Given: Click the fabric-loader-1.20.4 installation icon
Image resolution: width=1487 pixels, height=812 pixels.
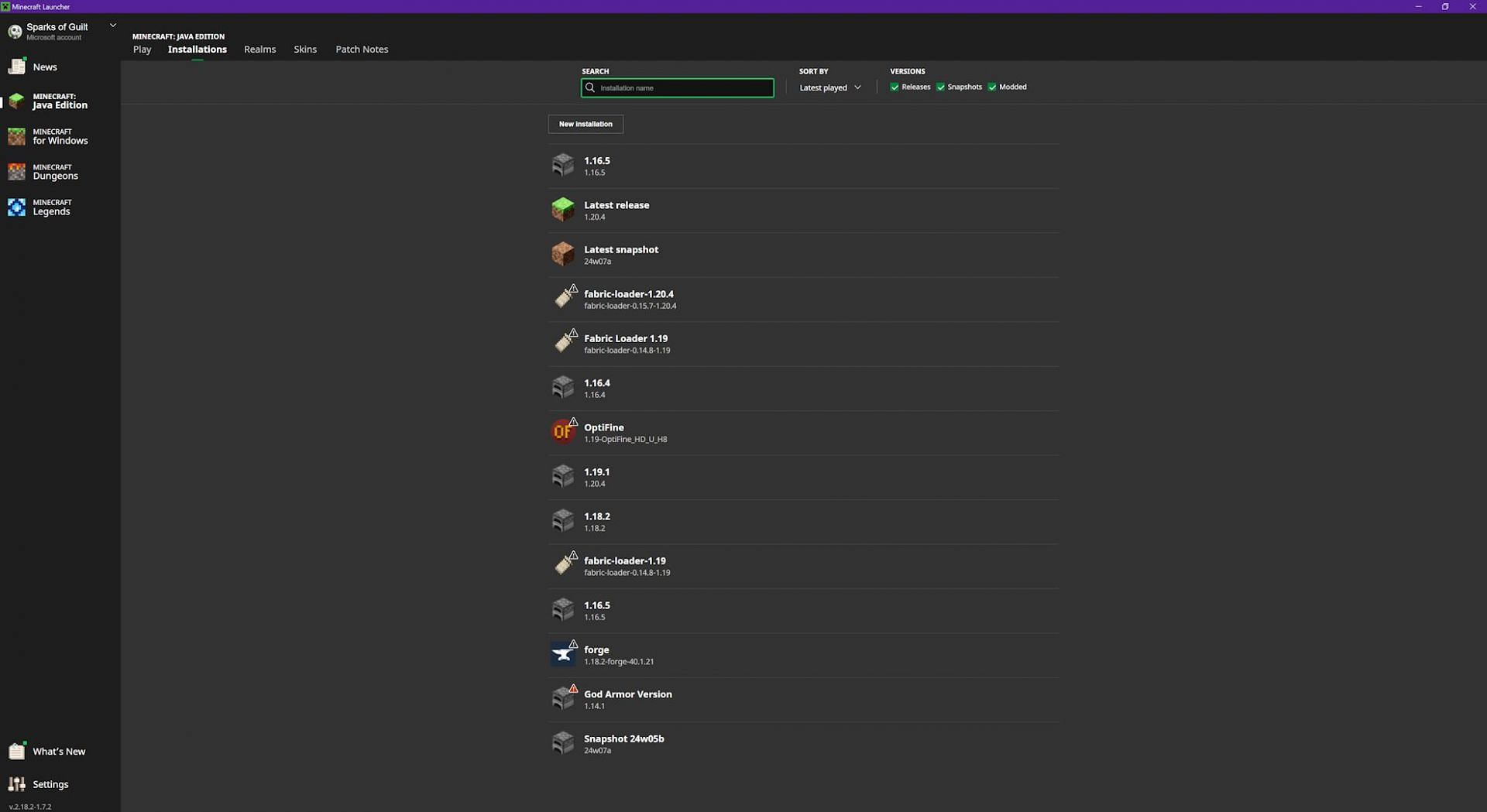Looking at the screenshot, I should (x=565, y=297).
